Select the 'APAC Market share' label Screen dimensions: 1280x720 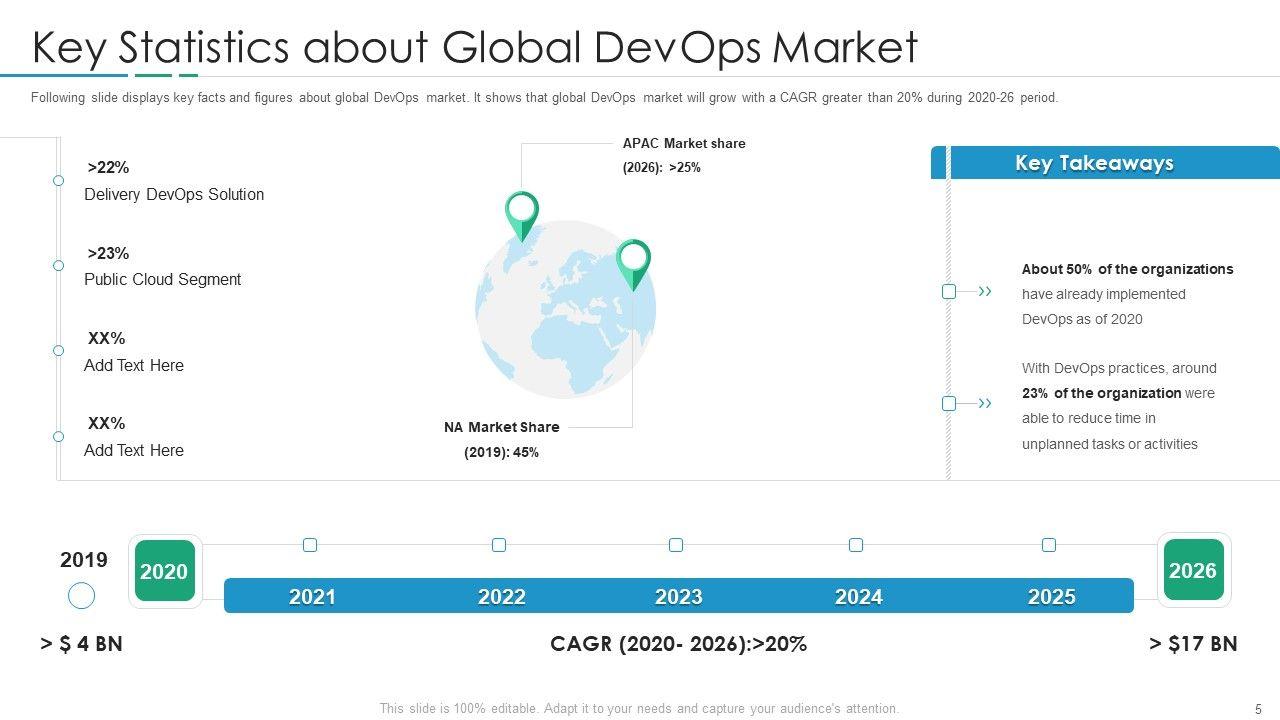coord(684,143)
